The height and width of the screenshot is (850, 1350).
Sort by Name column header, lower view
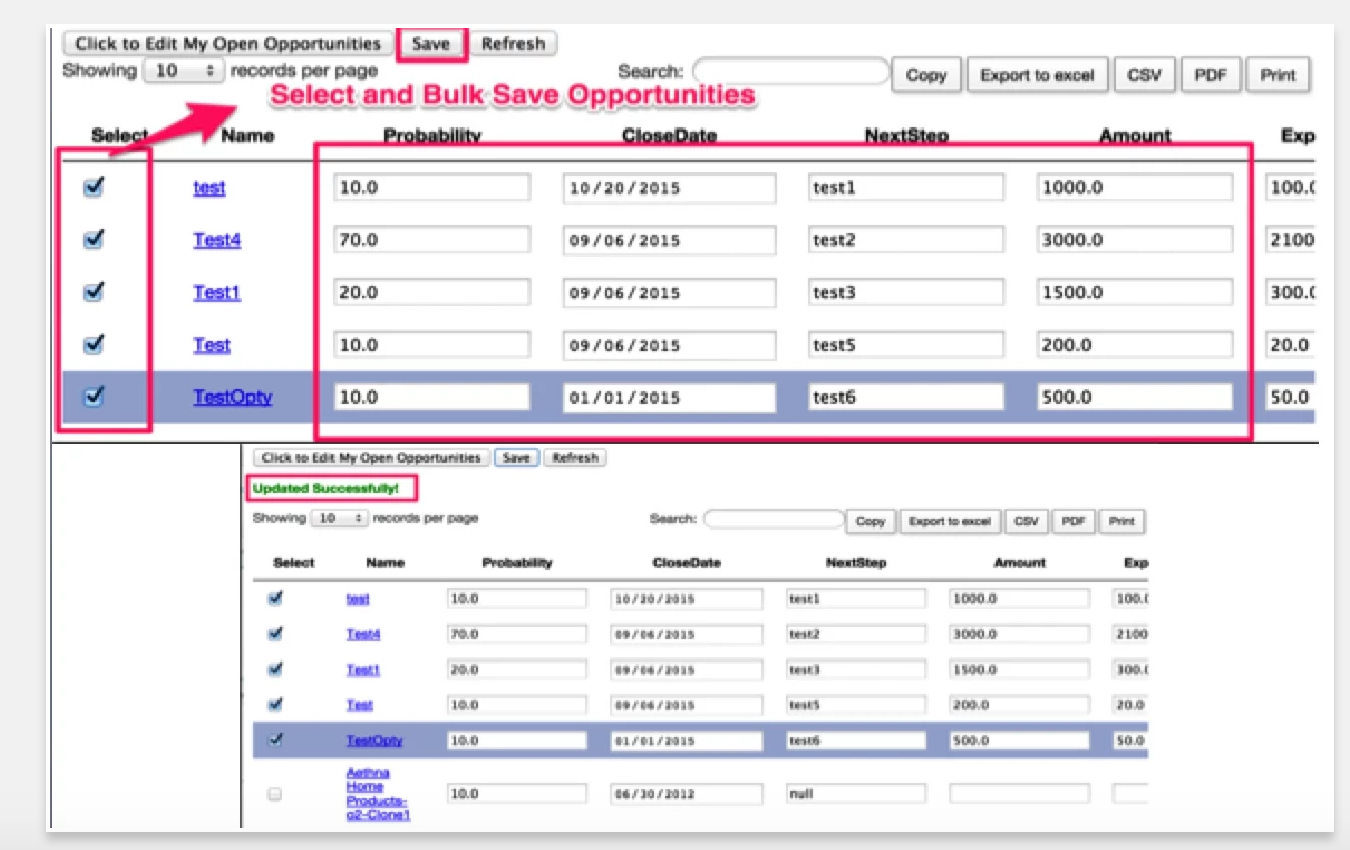(385, 563)
